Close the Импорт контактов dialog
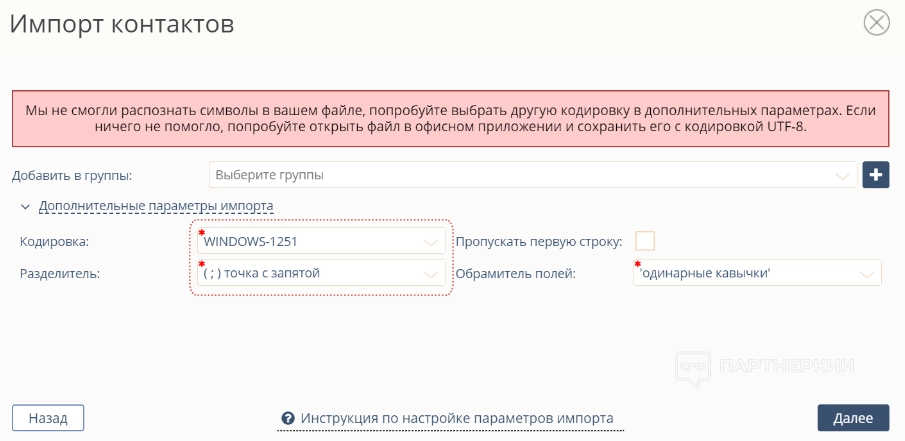Viewport: 905px width, 441px height. (877, 24)
